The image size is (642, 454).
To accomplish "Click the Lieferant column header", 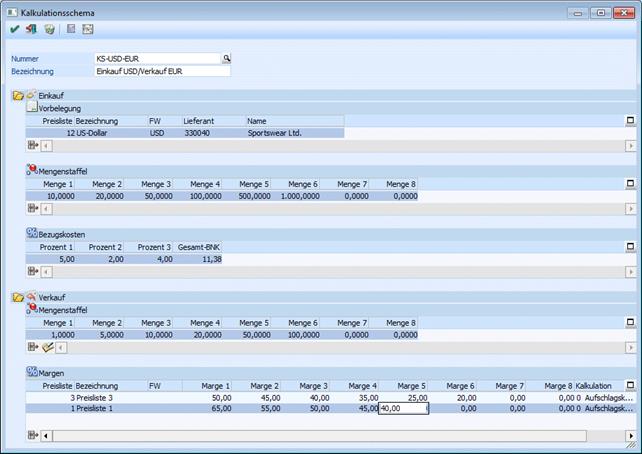I will [x=198, y=120].
